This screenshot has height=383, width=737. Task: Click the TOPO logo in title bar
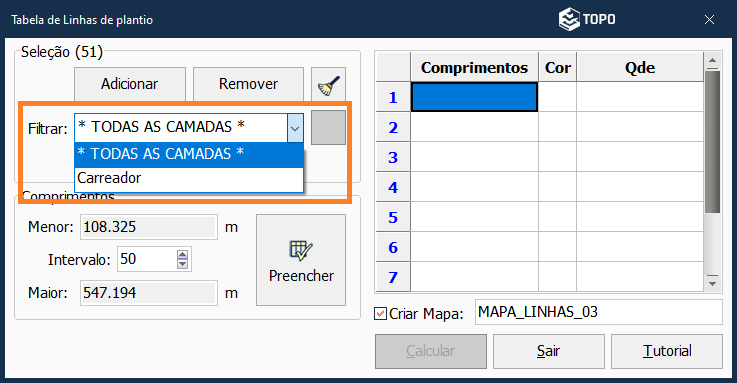[x=587, y=19]
